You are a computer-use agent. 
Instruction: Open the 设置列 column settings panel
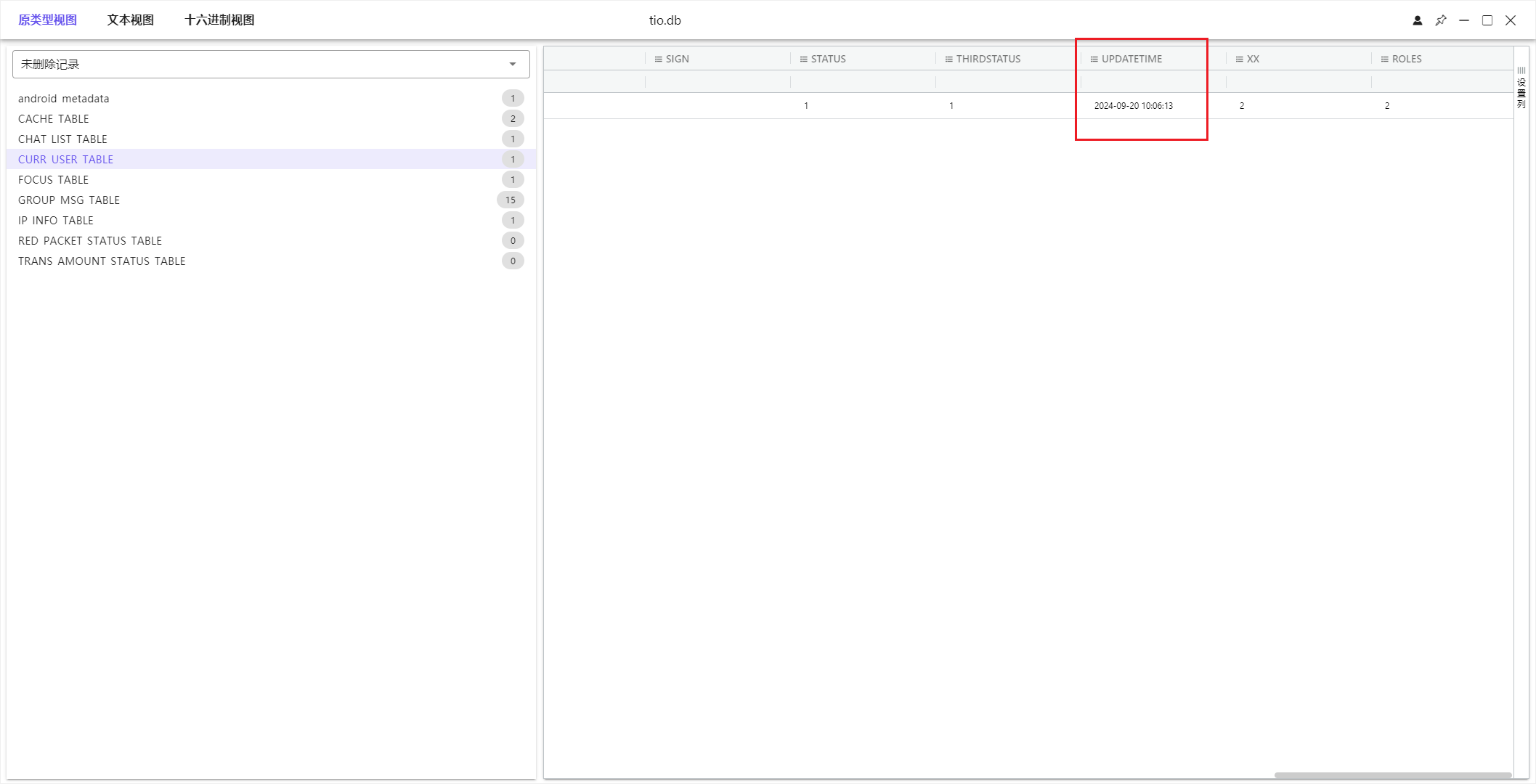coord(1521,88)
